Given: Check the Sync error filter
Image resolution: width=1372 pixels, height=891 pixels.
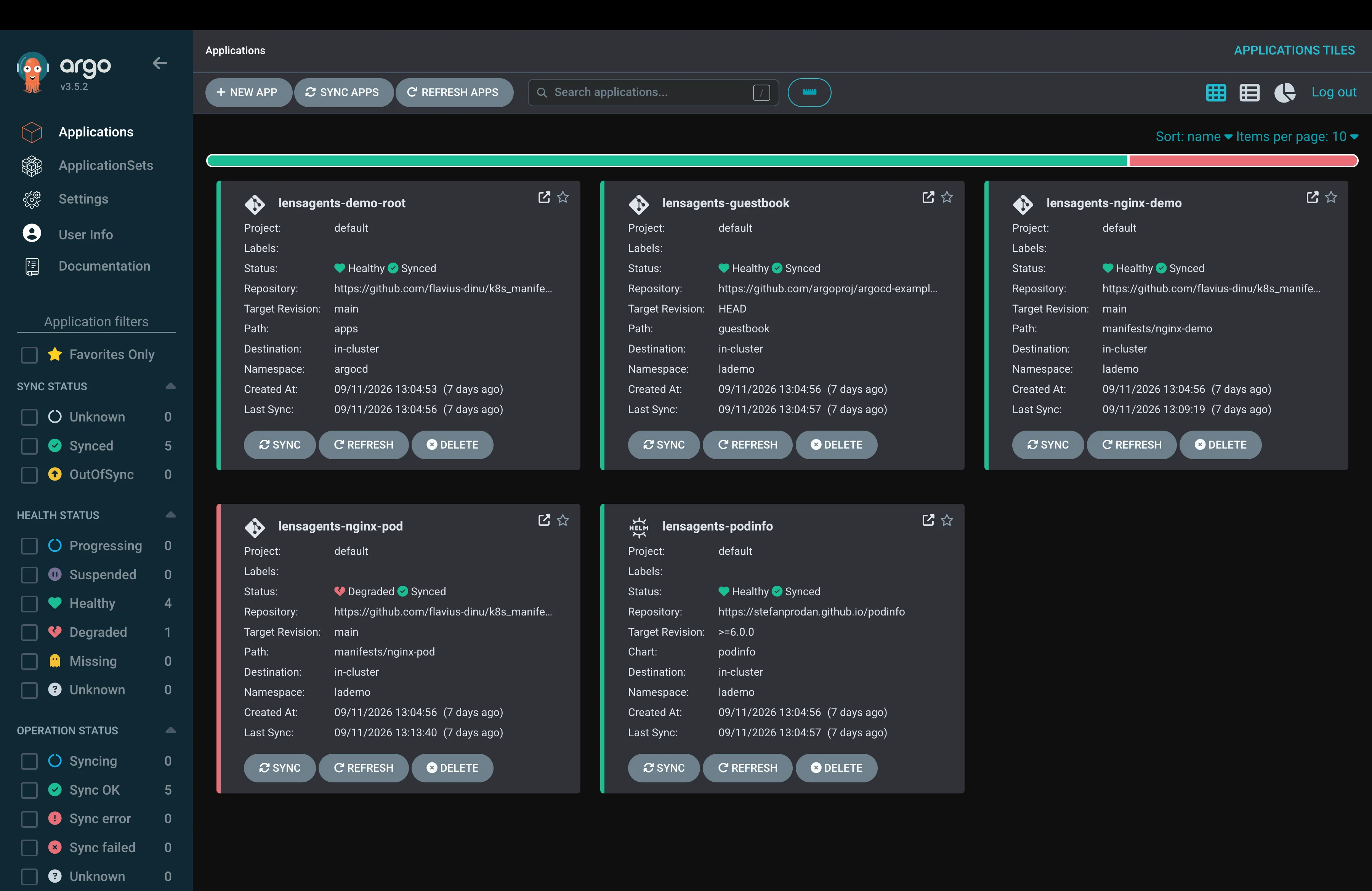Looking at the screenshot, I should coord(29,818).
